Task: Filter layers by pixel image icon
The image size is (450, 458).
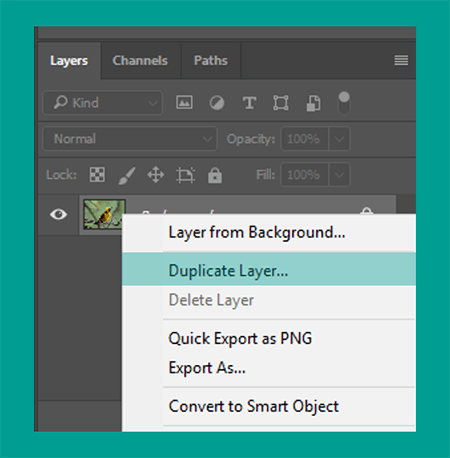Action: (184, 102)
